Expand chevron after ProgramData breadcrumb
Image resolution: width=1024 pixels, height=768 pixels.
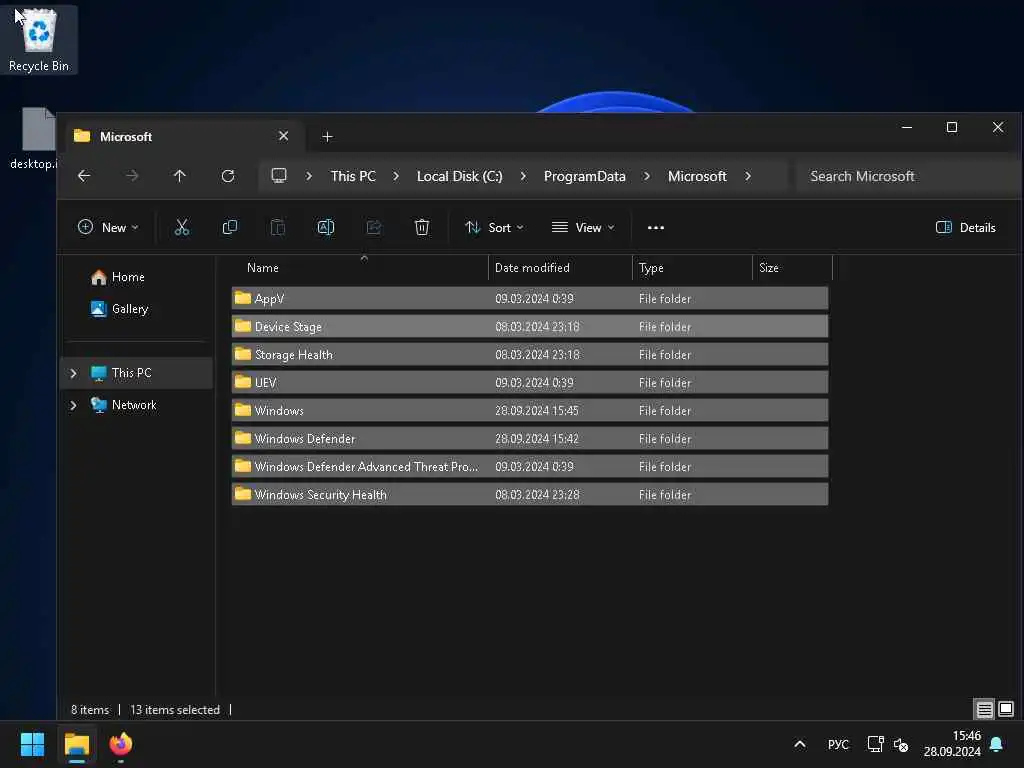(647, 176)
